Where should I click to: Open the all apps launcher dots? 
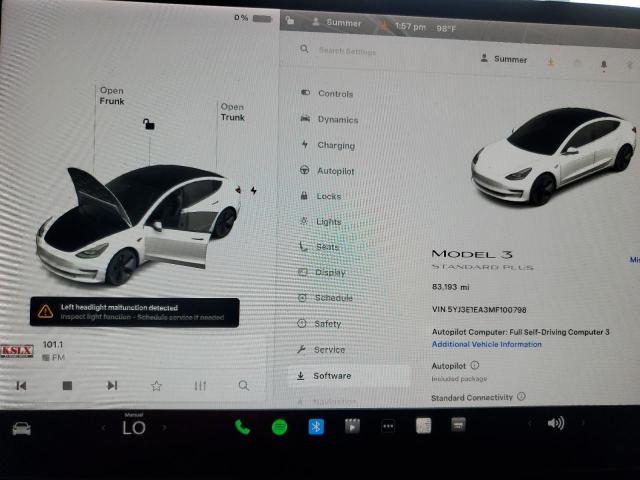388,426
